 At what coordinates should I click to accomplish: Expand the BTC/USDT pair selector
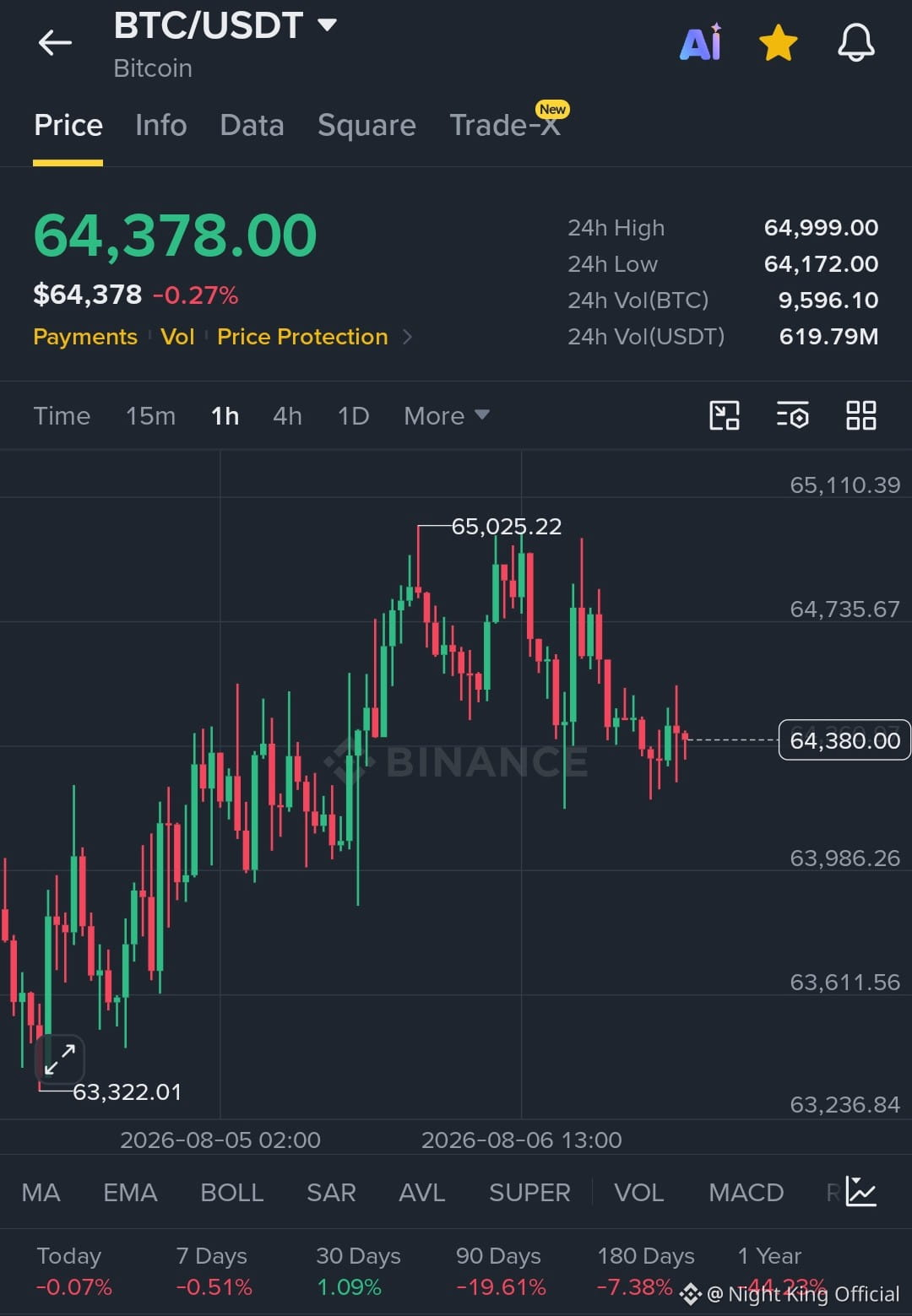point(327,24)
